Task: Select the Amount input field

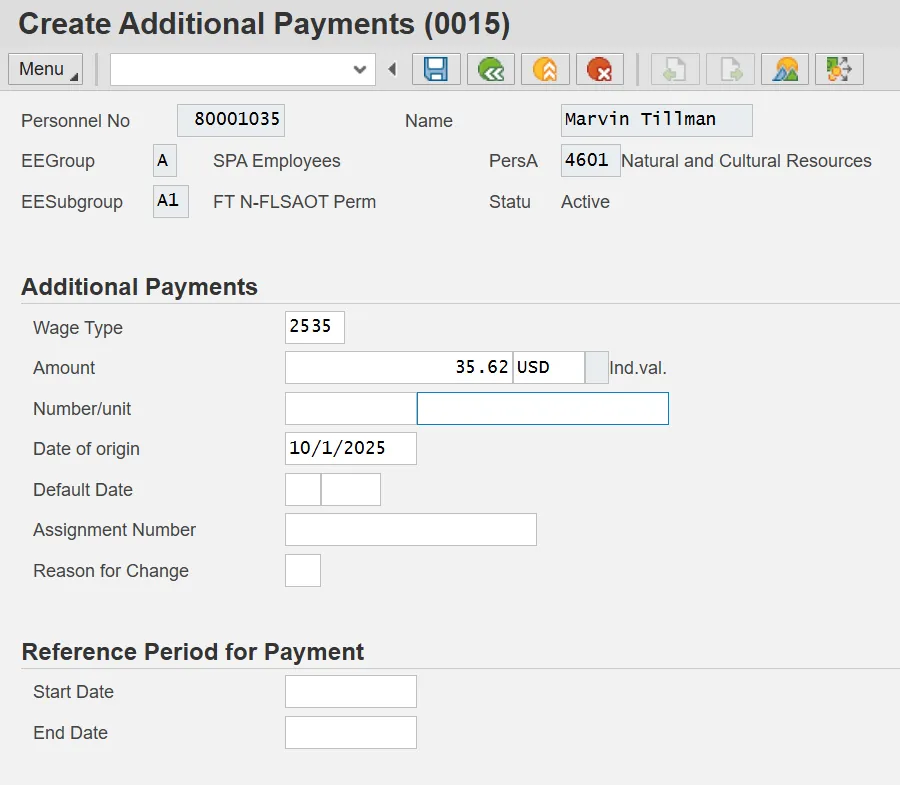Action: click(x=398, y=368)
